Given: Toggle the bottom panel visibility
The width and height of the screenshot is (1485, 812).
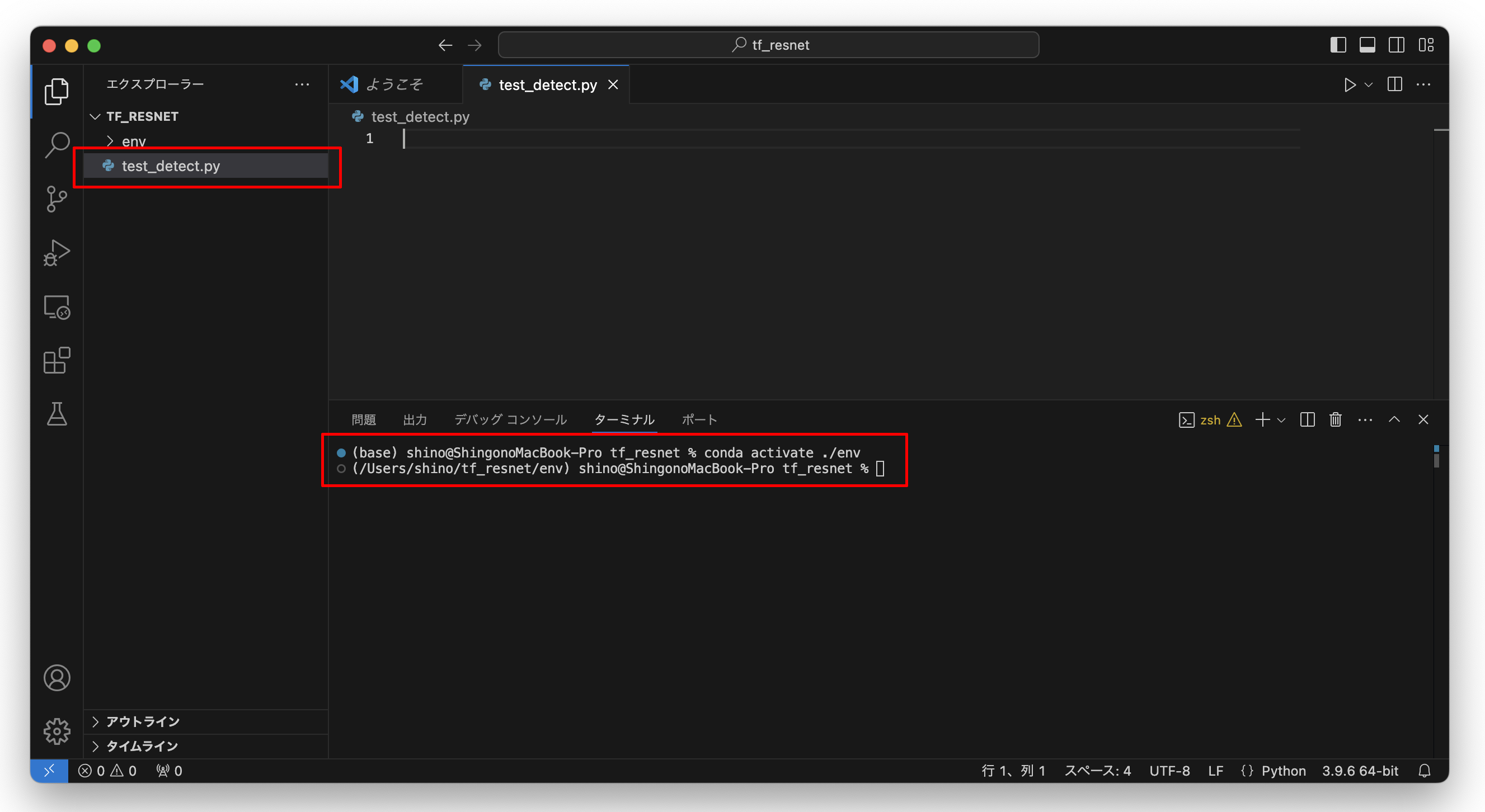Looking at the screenshot, I should pos(1367,45).
